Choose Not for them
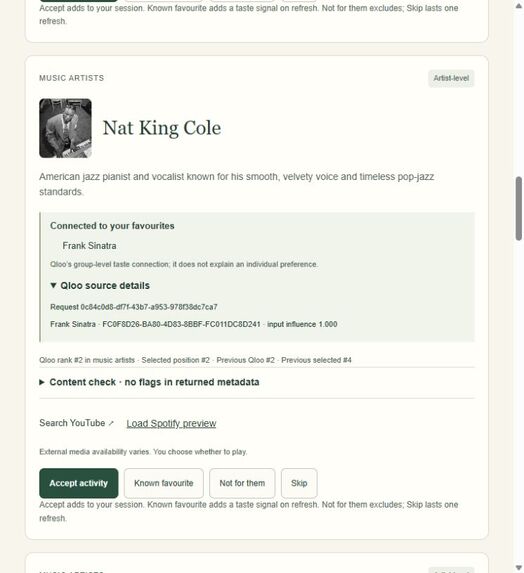This screenshot has height=573, width=524. [242, 483]
